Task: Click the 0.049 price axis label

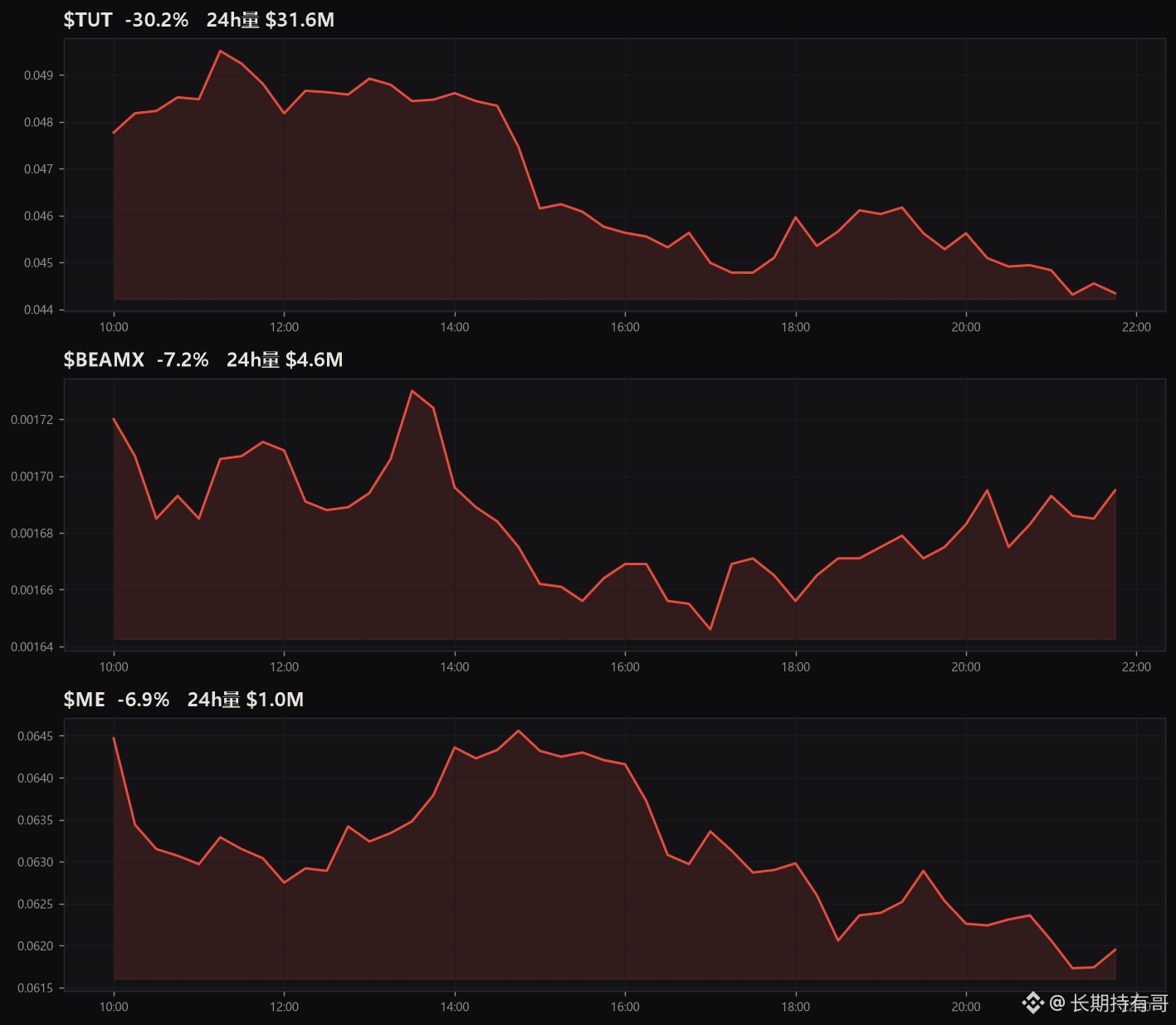Action: point(38,76)
